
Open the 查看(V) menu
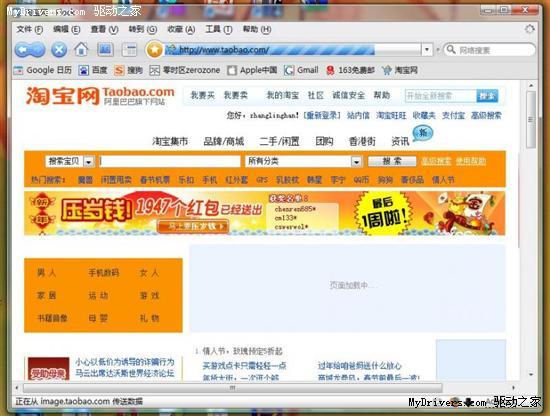(x=105, y=29)
